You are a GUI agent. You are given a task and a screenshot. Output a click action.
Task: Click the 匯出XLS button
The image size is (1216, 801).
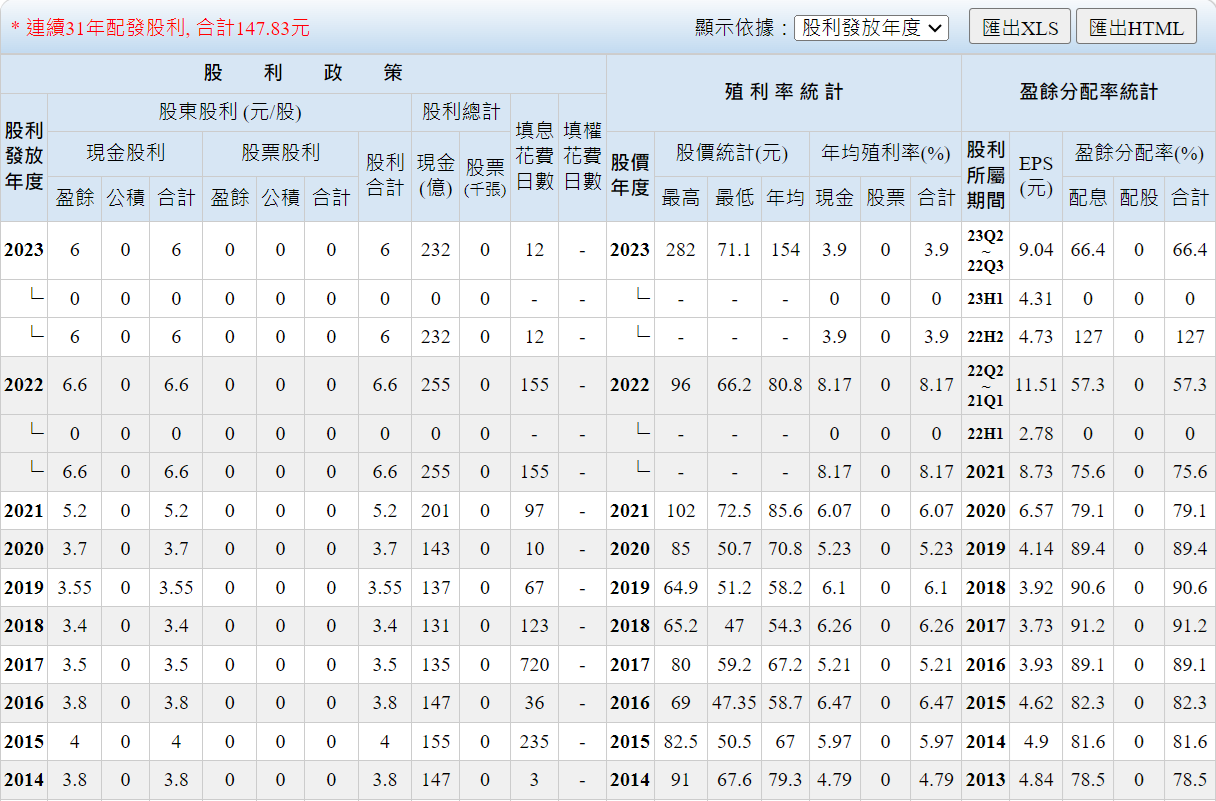pyautogui.click(x=1020, y=28)
